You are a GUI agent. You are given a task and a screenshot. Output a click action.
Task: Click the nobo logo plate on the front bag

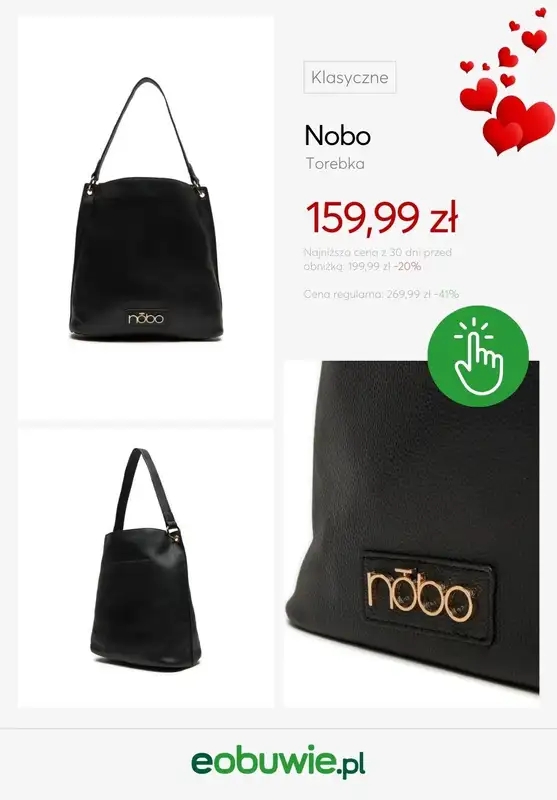[146, 318]
